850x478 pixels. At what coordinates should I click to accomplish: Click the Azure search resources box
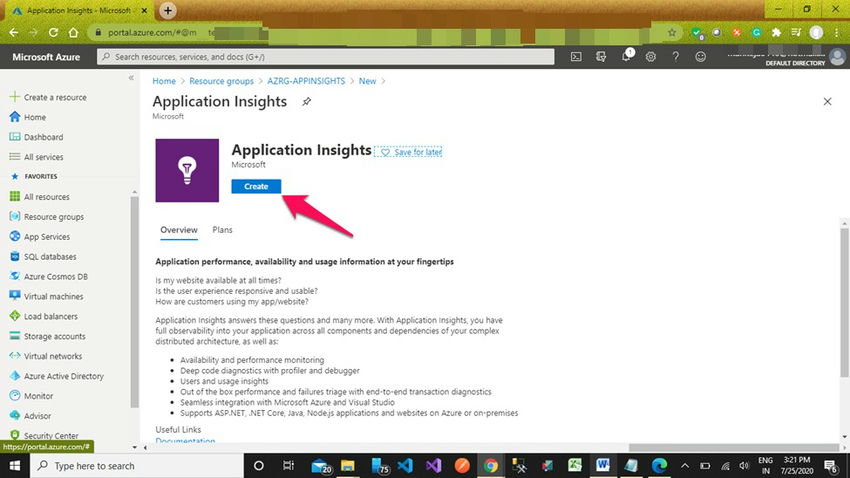326,57
